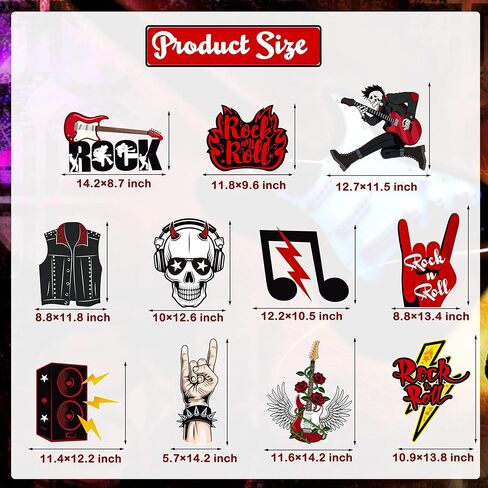
Task: Click the 10.9×13.8 inch size label
Action: coord(433,458)
